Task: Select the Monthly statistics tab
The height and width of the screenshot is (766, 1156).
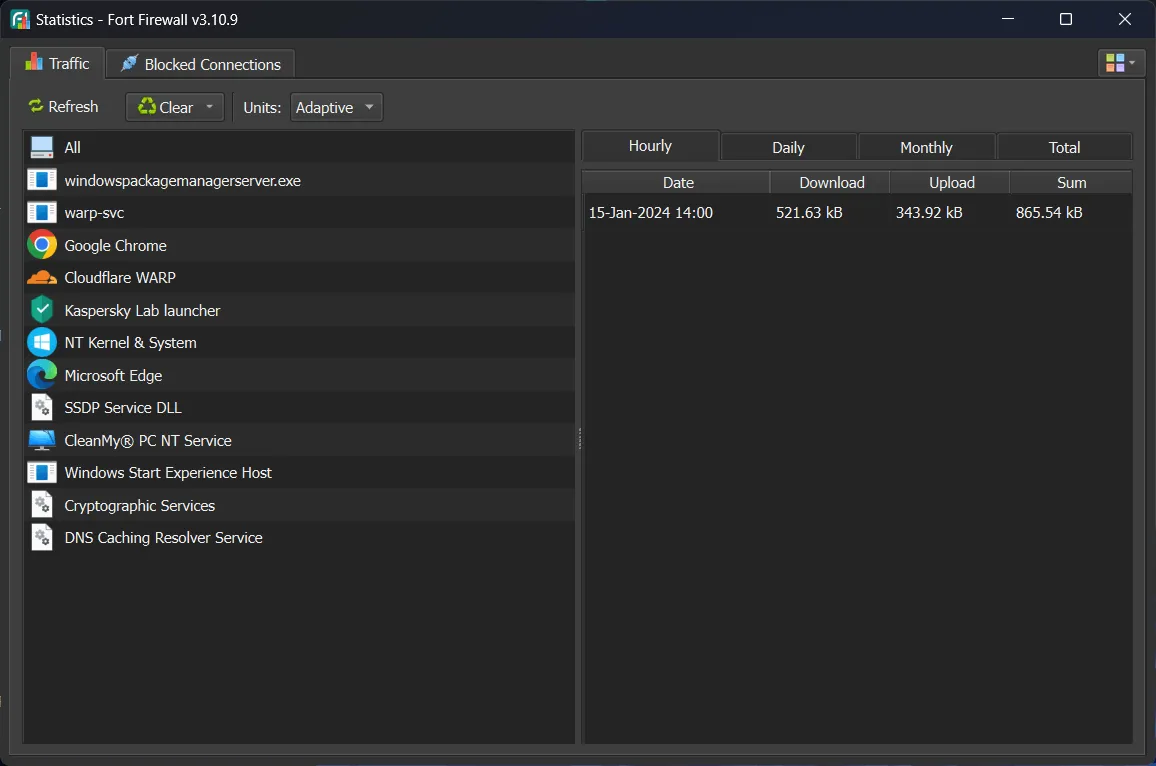Action: (x=926, y=147)
